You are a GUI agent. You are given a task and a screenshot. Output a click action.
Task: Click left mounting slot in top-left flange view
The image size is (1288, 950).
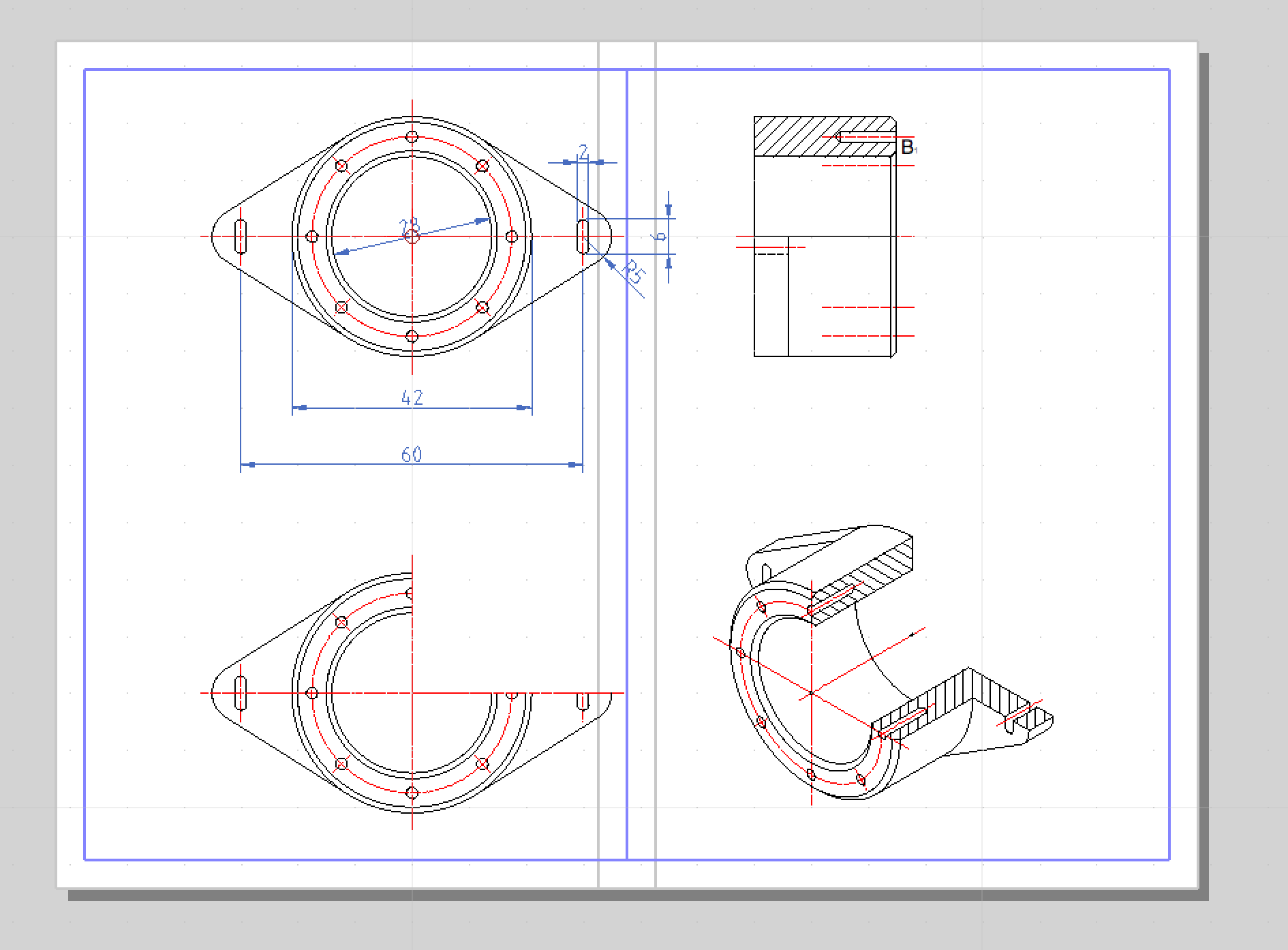coord(241,236)
